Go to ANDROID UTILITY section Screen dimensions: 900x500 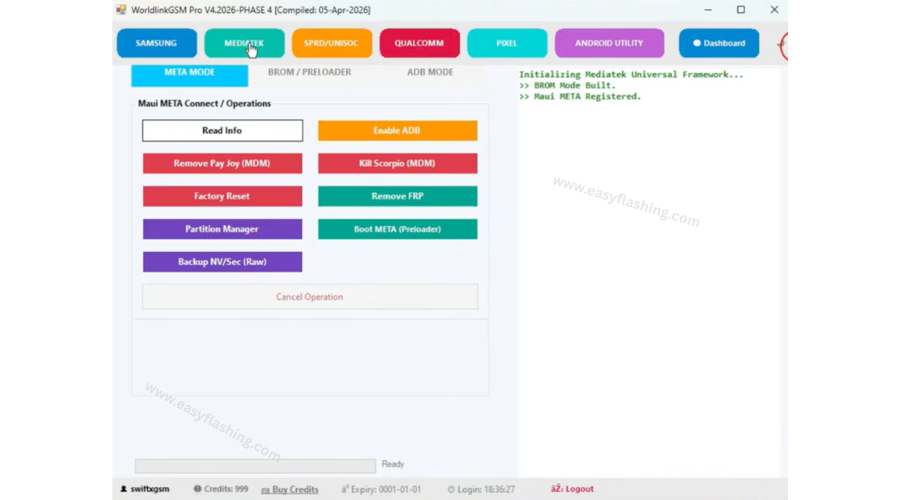[x=609, y=43]
